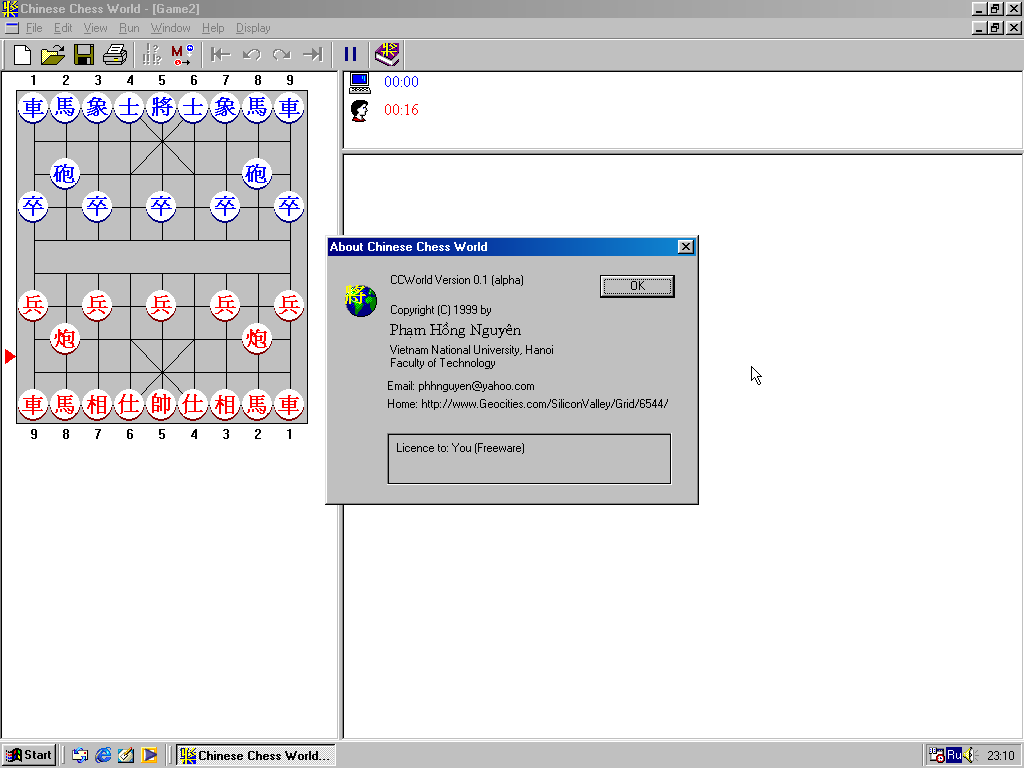Open the Window menu

(170, 28)
